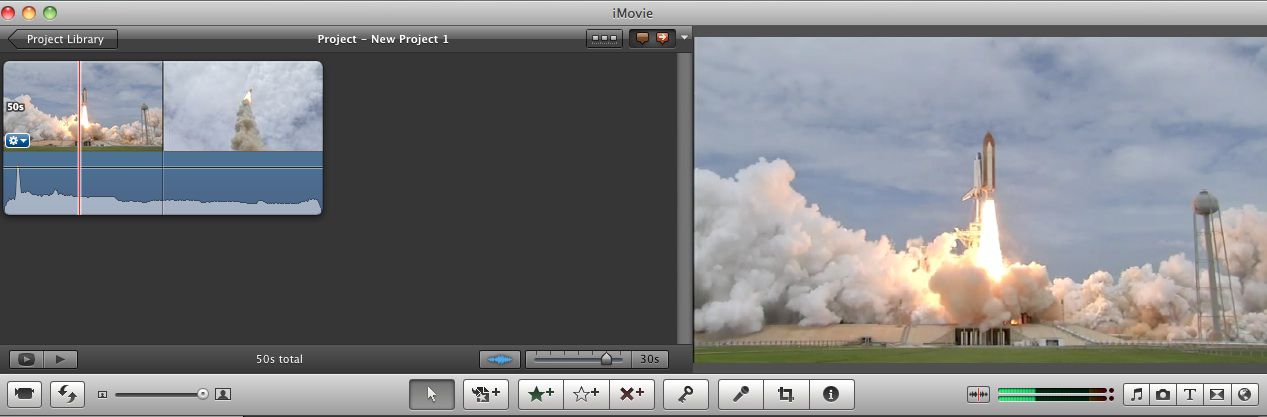Add selection to project button

(487, 394)
